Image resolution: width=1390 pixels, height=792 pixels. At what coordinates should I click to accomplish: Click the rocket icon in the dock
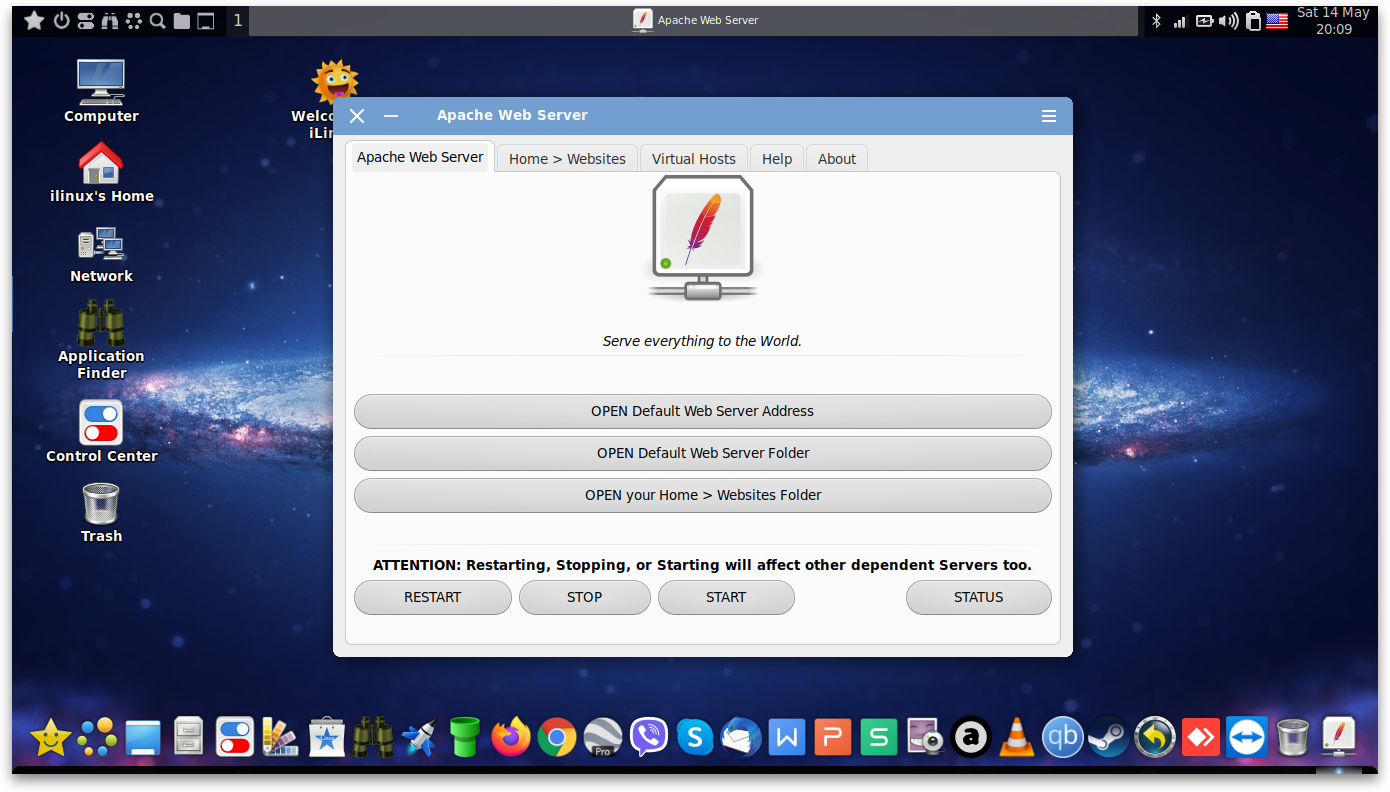(x=419, y=738)
